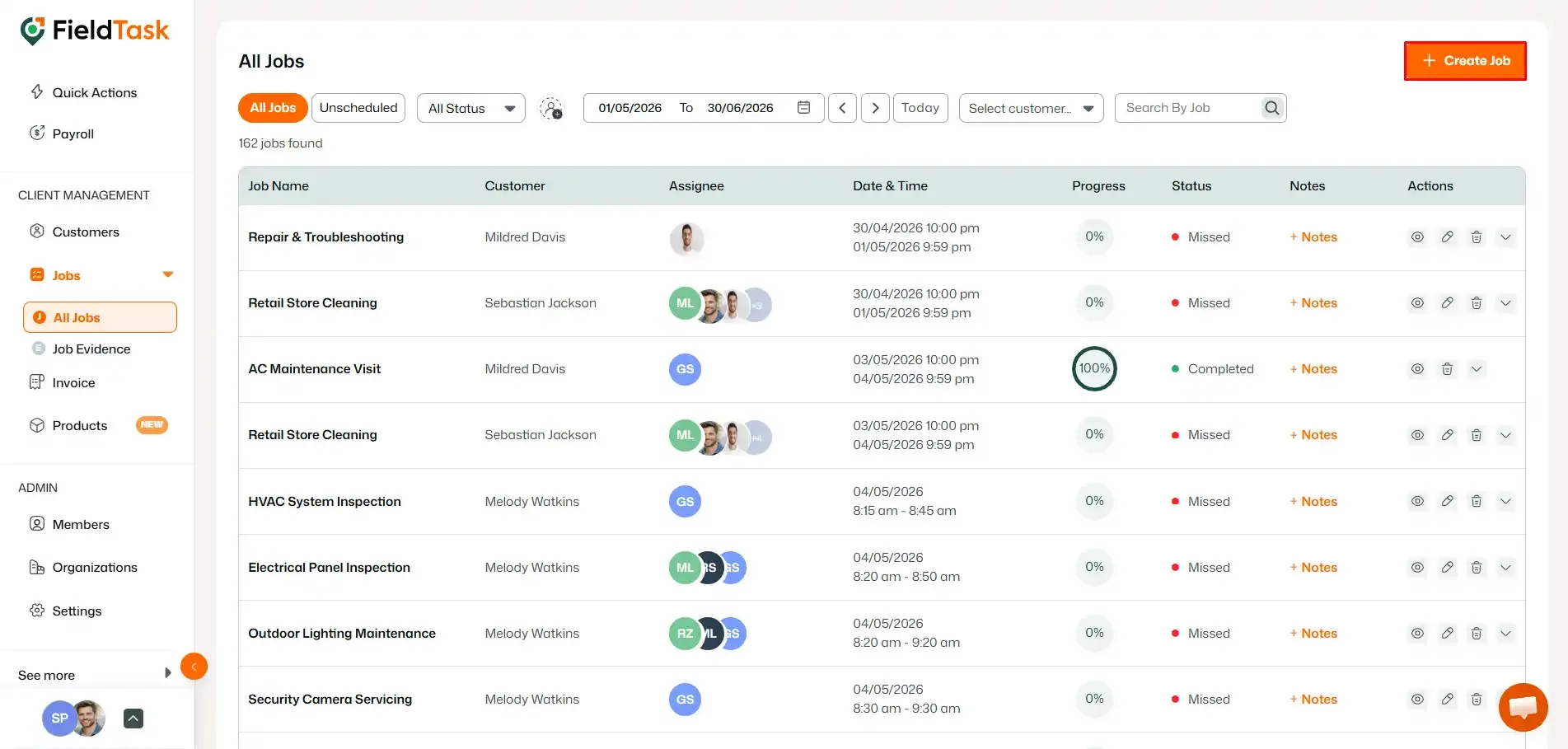Collapse the sidebar with orange arrow
Screen dimensions: 1568x749
point(194,666)
